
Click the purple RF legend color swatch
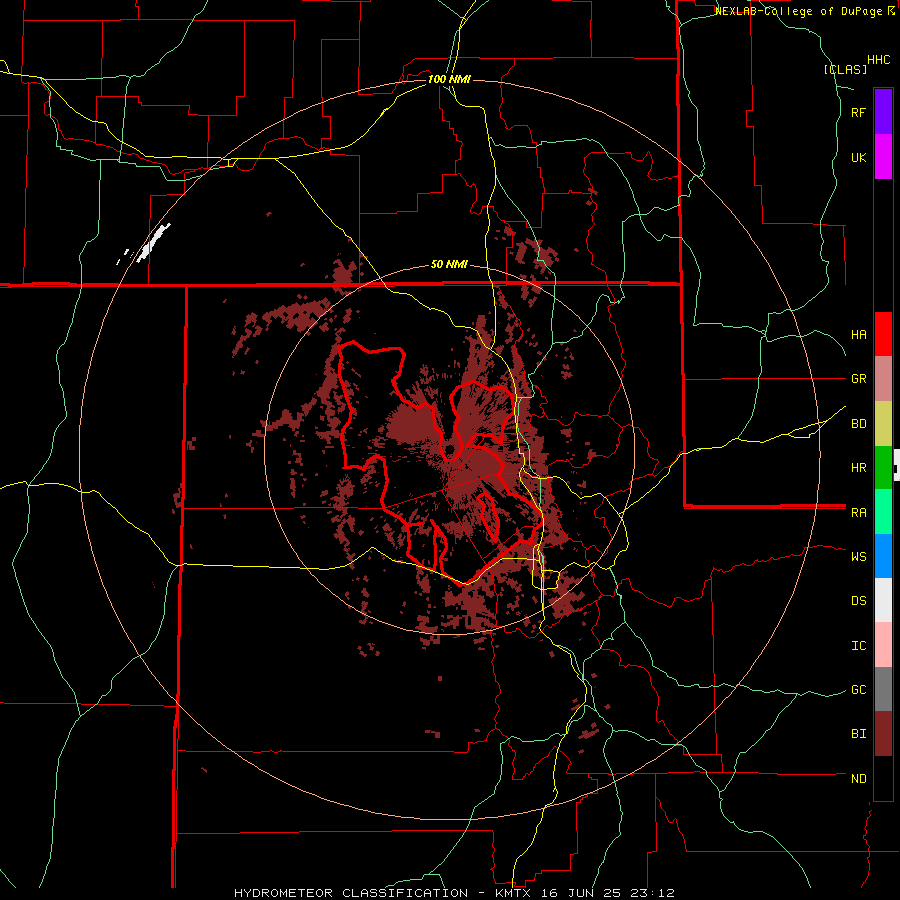point(883,112)
